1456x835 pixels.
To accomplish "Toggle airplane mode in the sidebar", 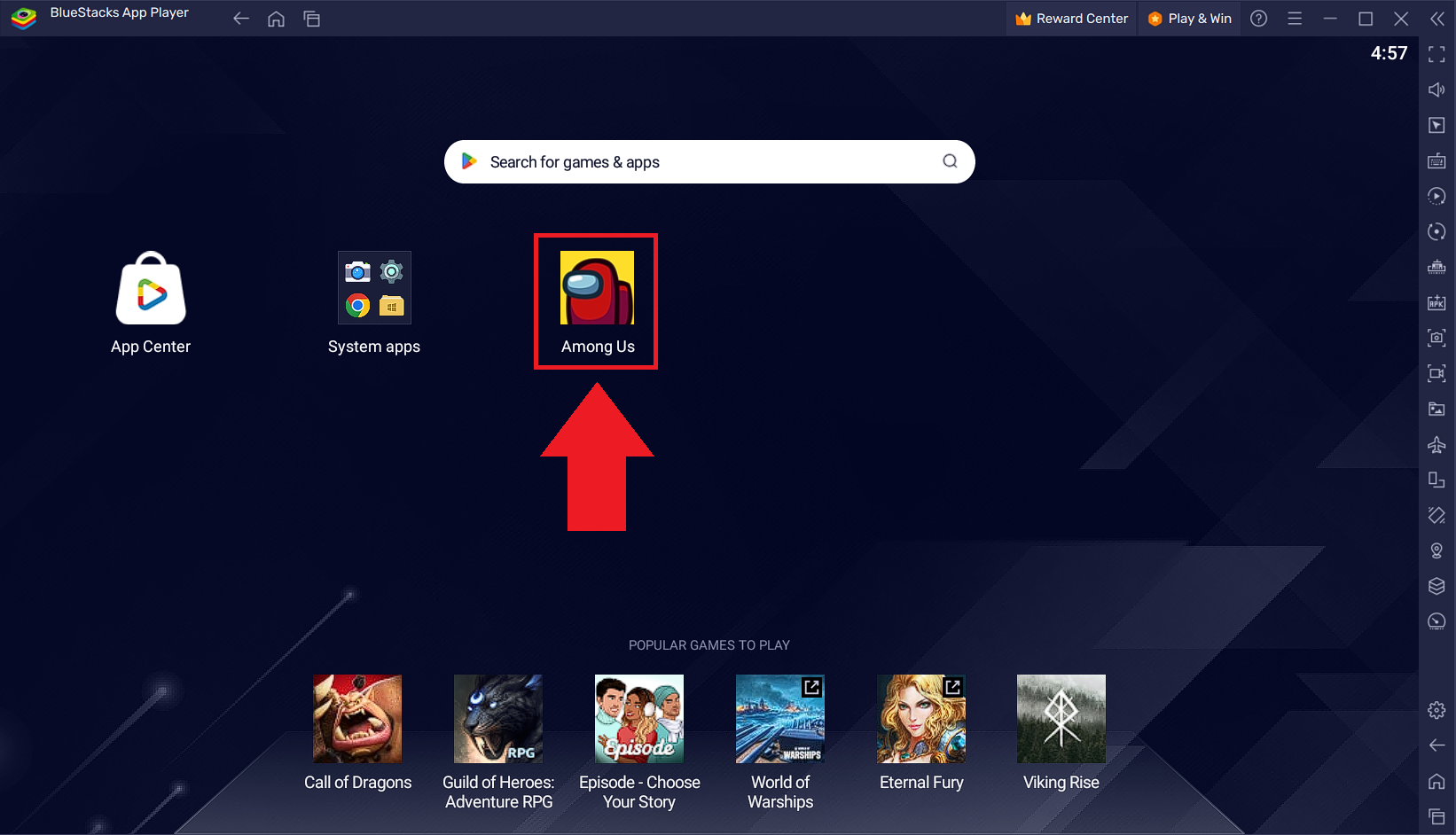I will tap(1436, 444).
